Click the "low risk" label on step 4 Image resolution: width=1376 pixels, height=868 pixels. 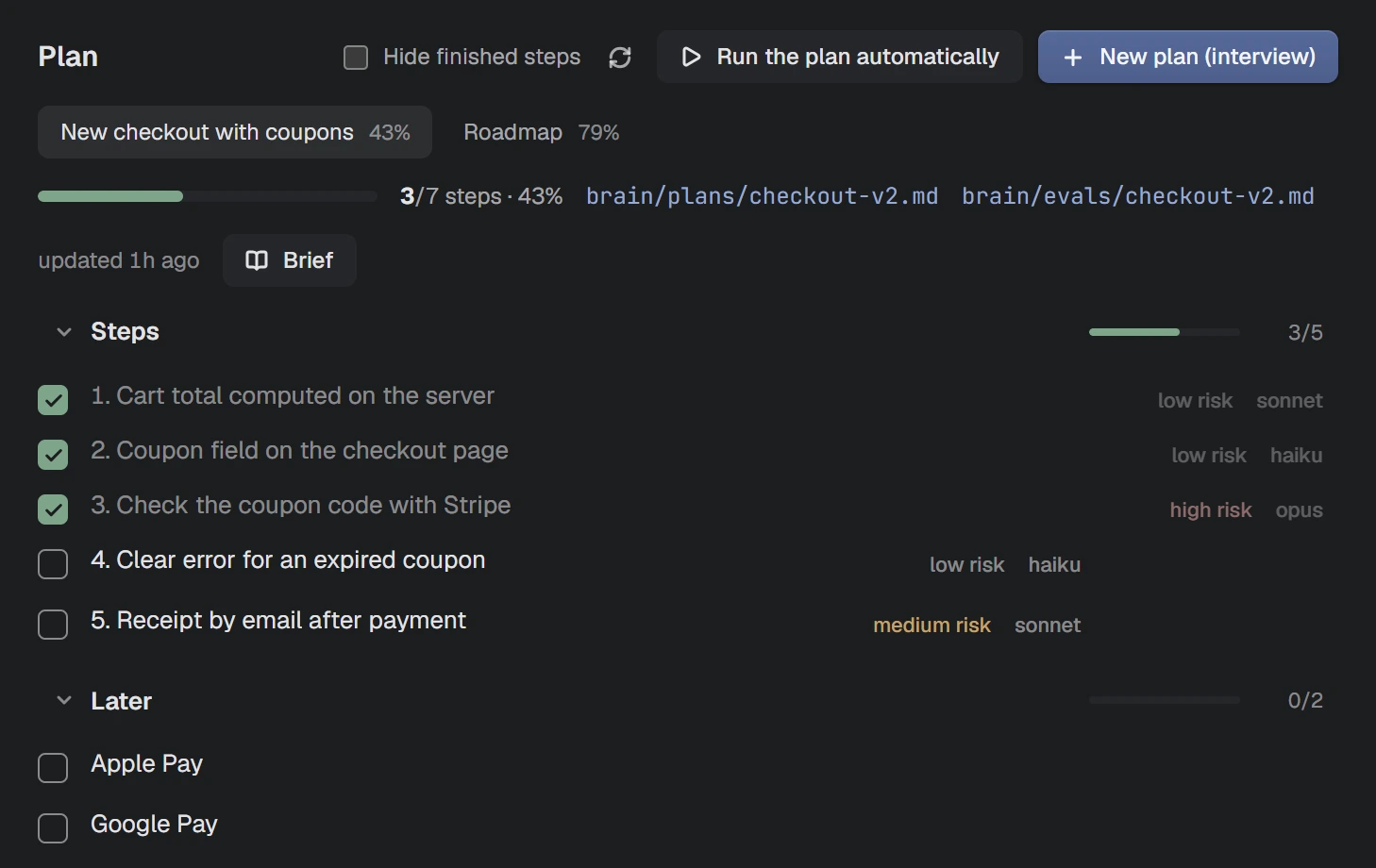967,565
